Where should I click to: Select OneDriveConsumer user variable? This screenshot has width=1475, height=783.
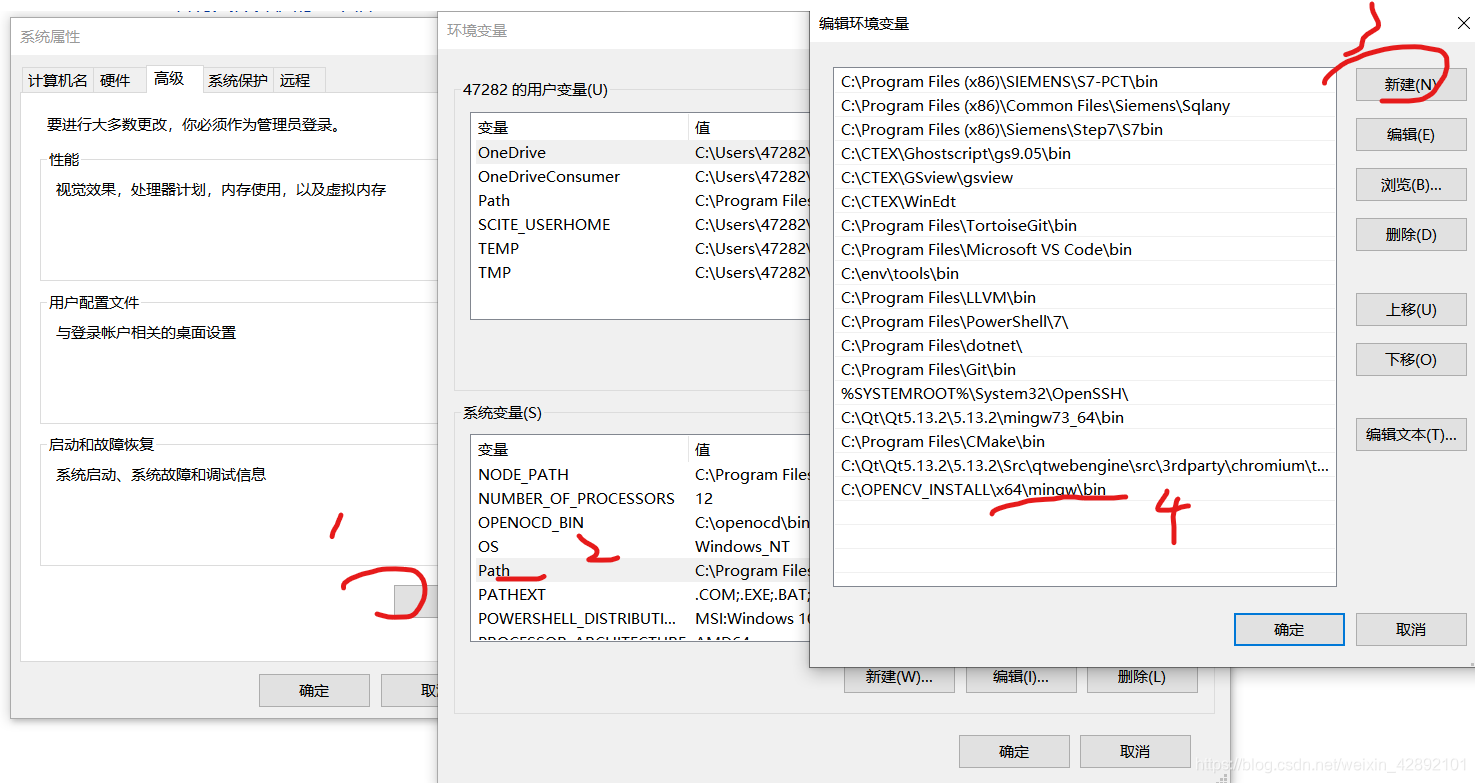(x=640, y=177)
